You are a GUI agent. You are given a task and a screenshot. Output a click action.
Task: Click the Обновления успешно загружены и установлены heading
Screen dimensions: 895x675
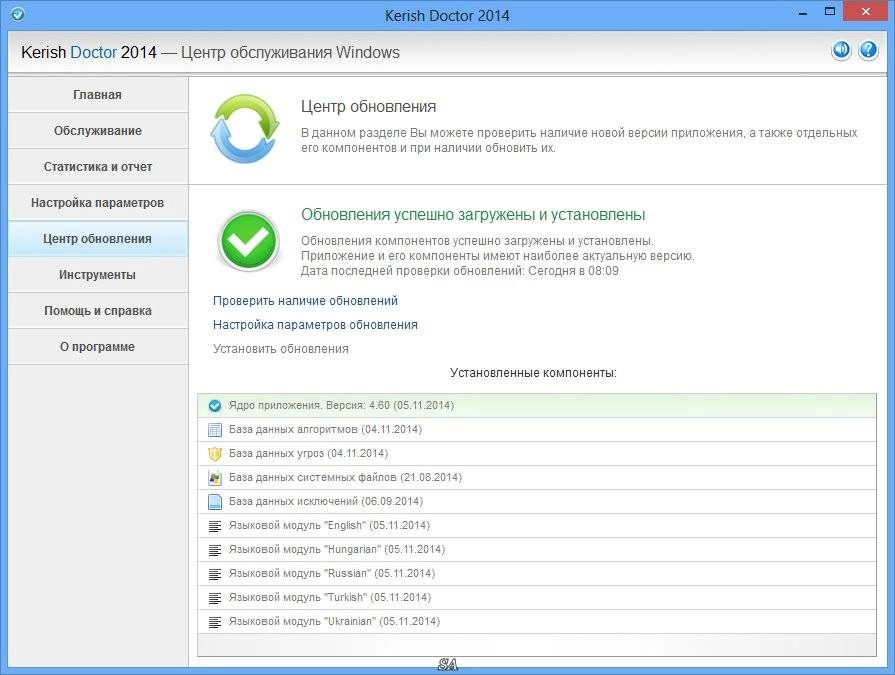coord(473,215)
